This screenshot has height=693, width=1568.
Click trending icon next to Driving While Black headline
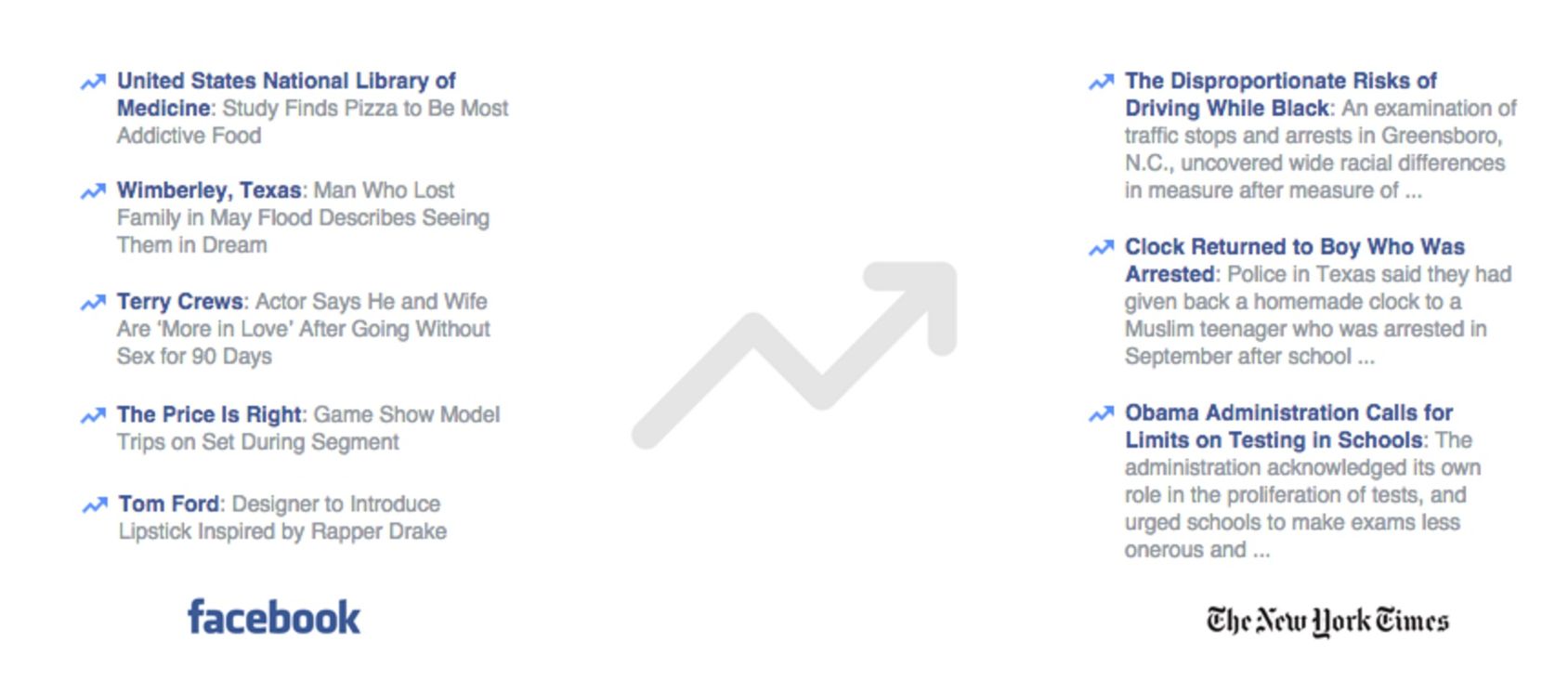point(1101,82)
